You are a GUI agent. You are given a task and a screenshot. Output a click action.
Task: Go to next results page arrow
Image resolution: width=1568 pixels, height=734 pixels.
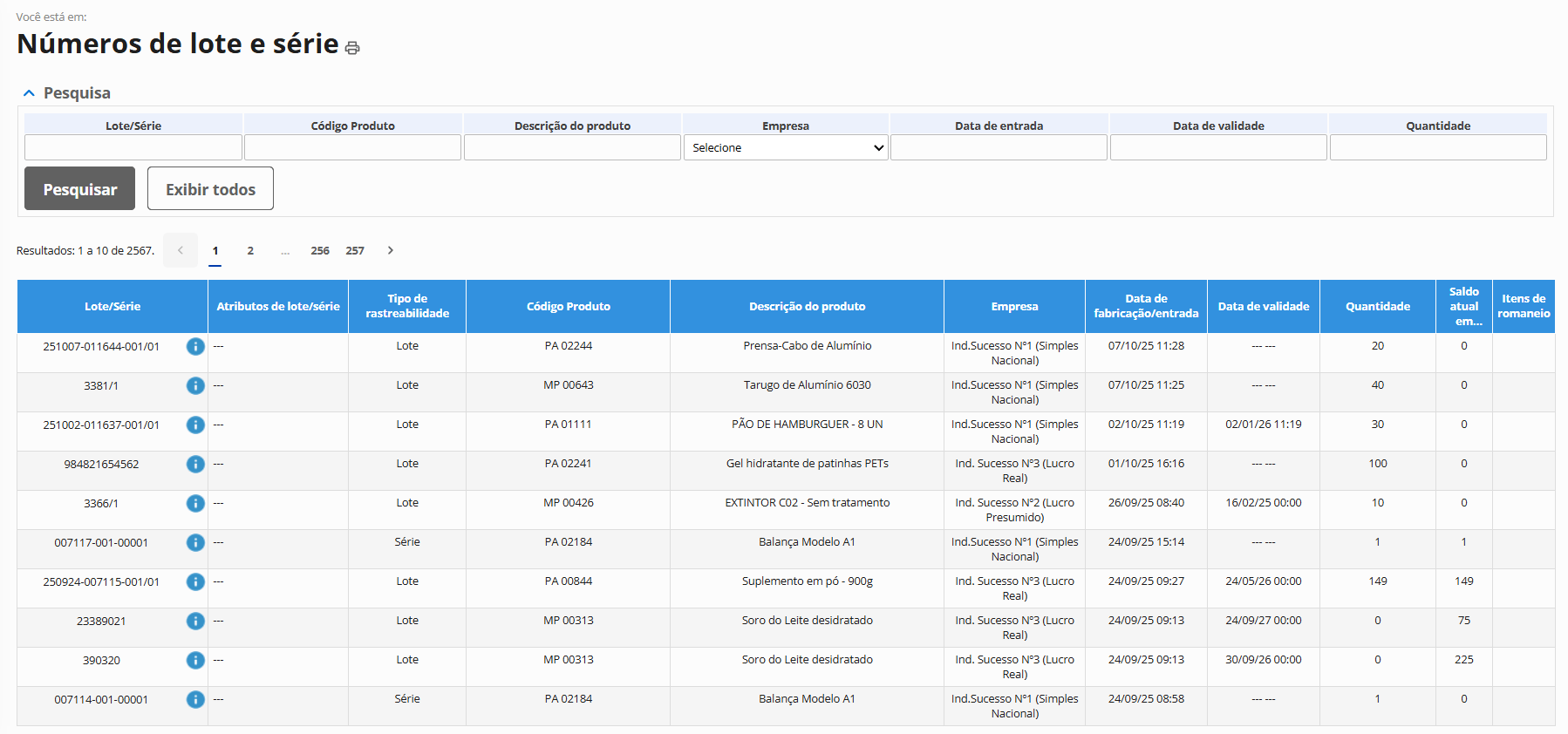pos(391,250)
